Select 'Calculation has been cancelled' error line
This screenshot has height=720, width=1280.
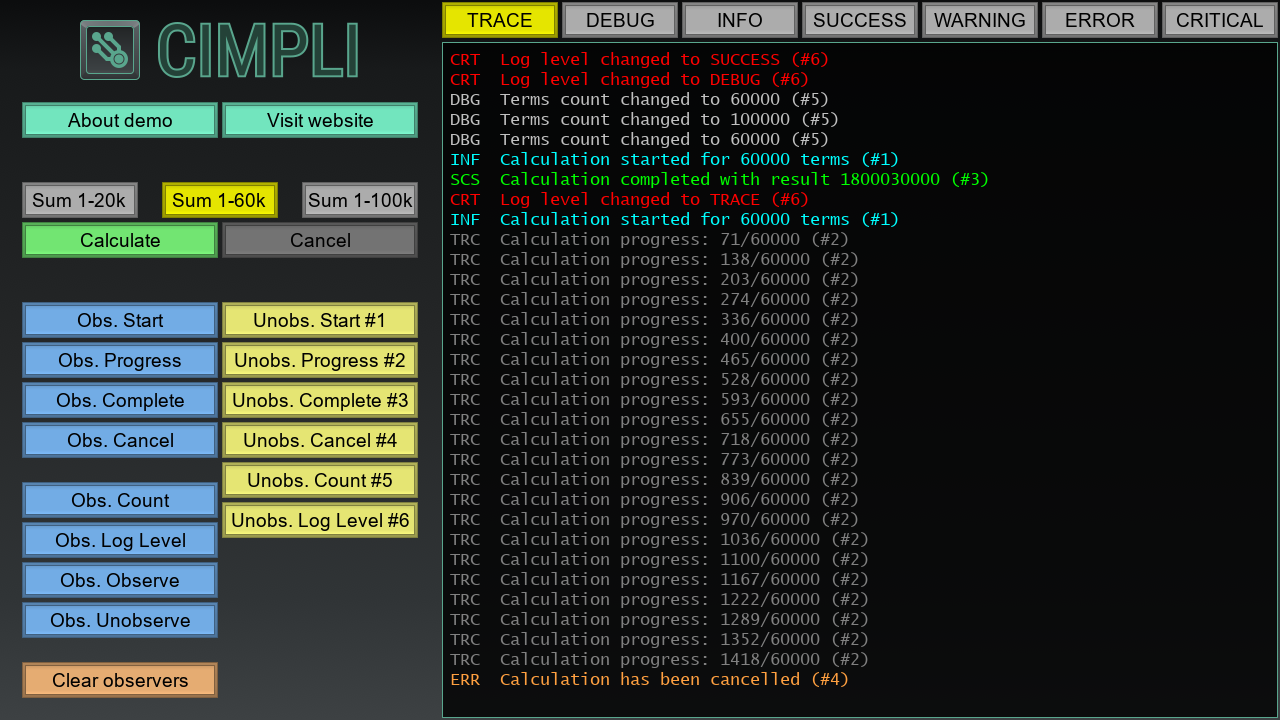pyautogui.click(x=650, y=680)
